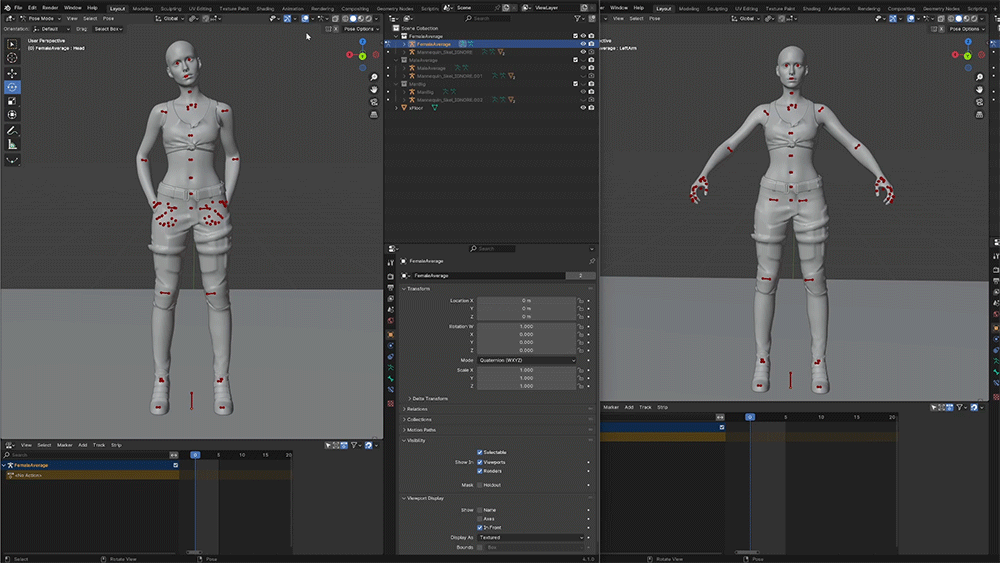Pick the Measure tool in left toolbar
1000x563 pixels.
click(x=12, y=145)
